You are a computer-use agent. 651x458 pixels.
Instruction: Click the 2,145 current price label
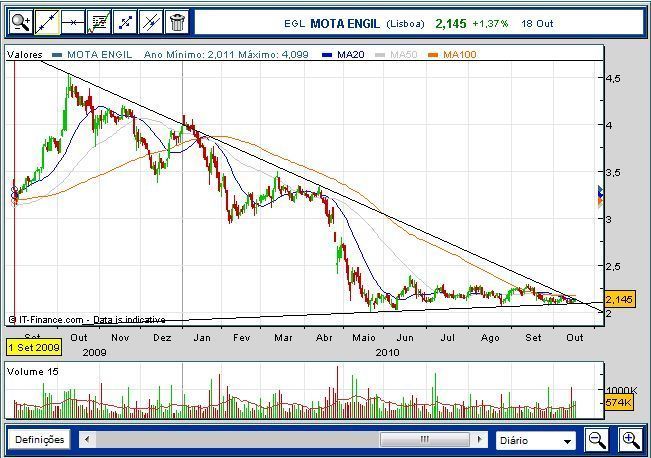[x=619, y=299]
